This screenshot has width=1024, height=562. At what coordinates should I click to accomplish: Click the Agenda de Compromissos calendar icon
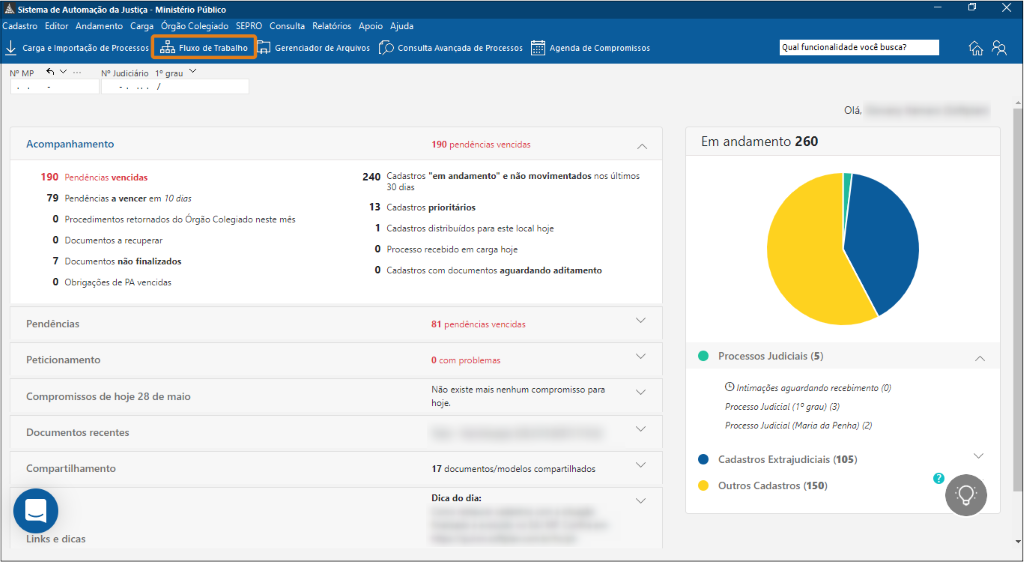[x=537, y=48]
